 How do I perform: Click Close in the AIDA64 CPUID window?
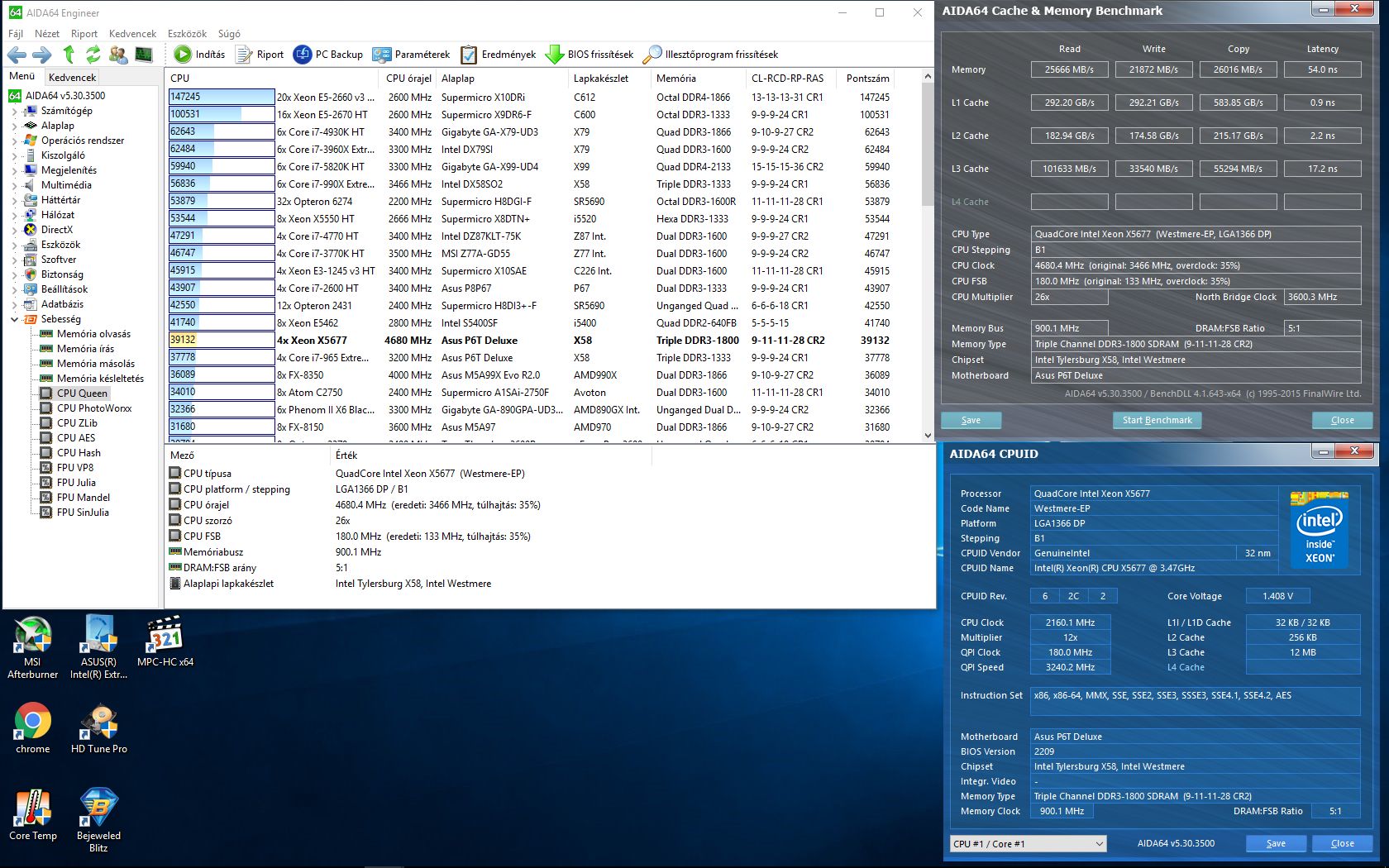click(1342, 843)
